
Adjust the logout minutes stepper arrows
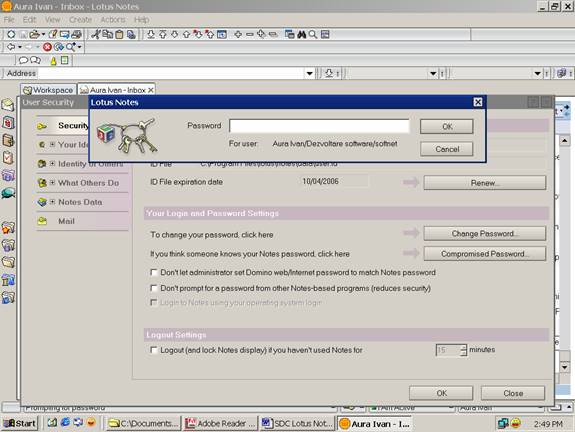(464, 350)
